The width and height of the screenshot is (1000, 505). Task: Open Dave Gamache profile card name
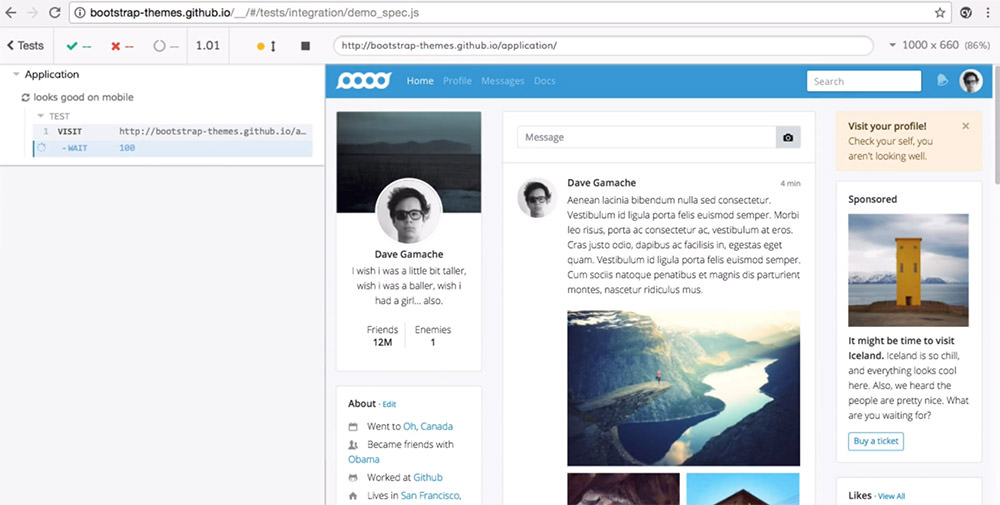coord(409,254)
